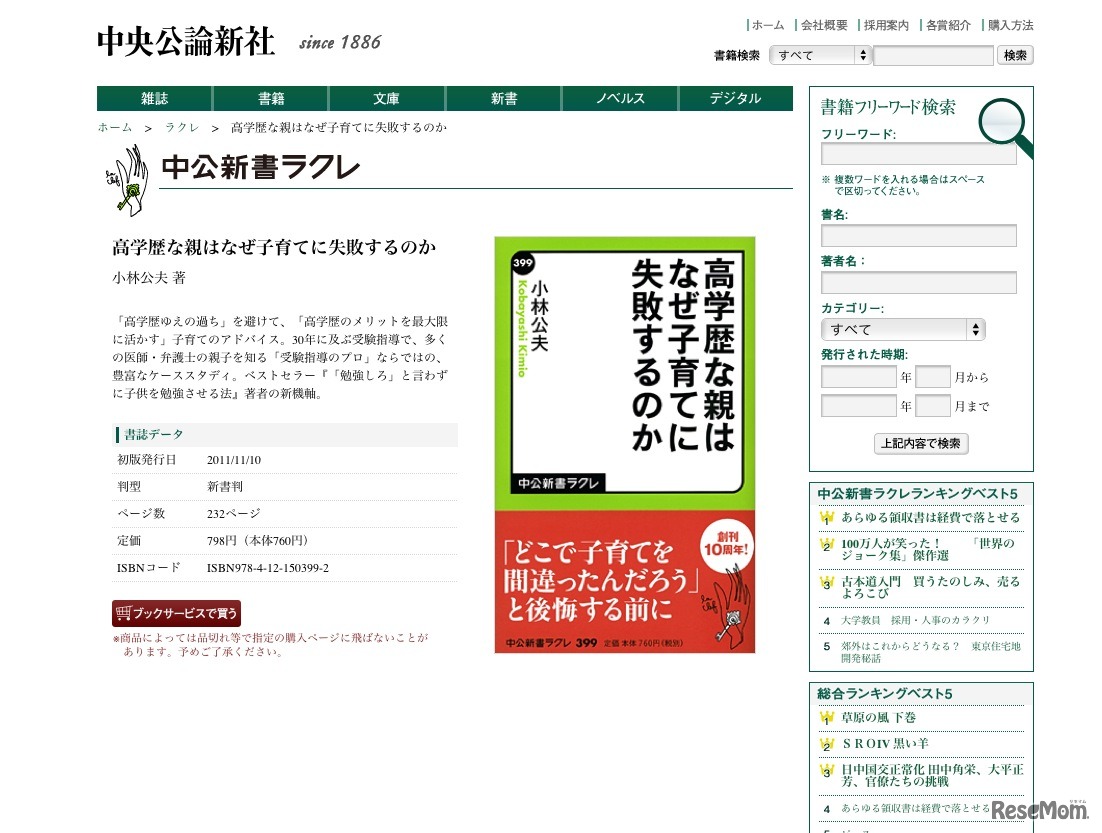Open rank 4 あらゆる領収書 in the overall ranking
The height and width of the screenshot is (833, 1102).
tap(915, 808)
